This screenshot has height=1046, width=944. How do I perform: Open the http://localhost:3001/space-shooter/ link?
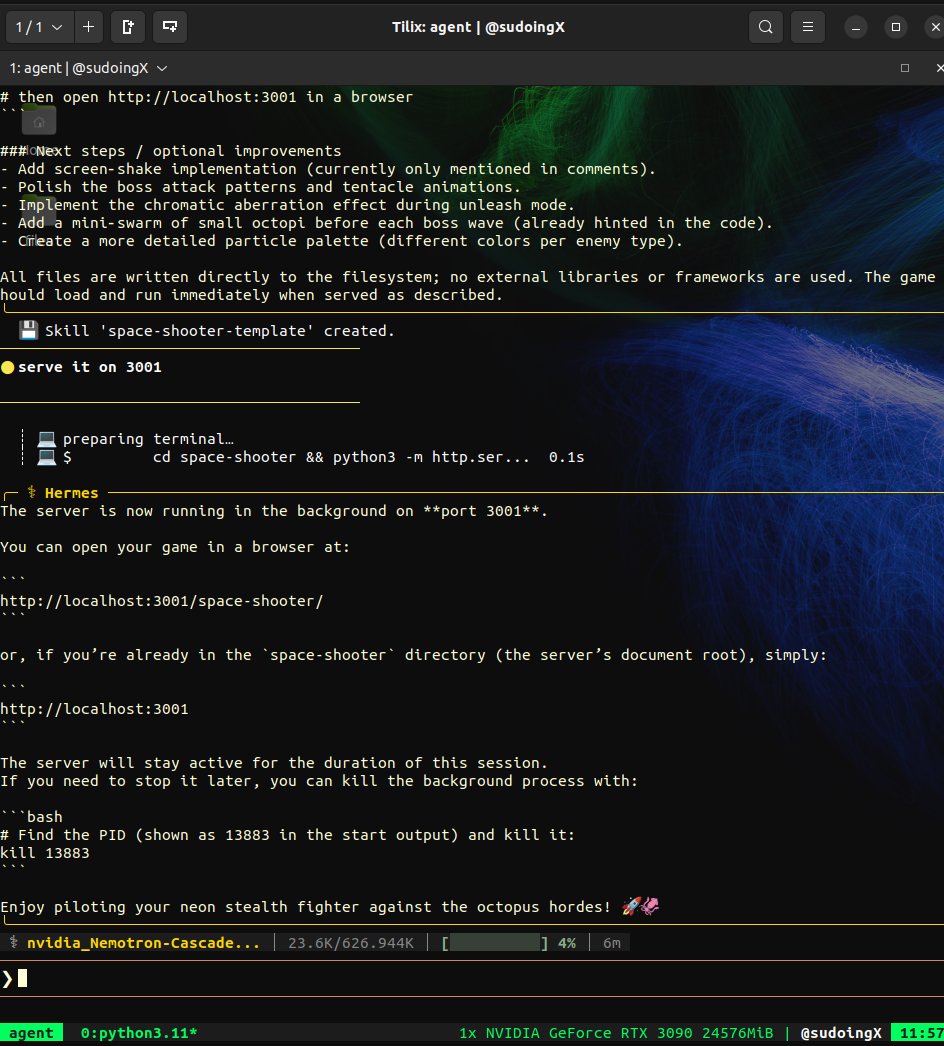tap(161, 601)
